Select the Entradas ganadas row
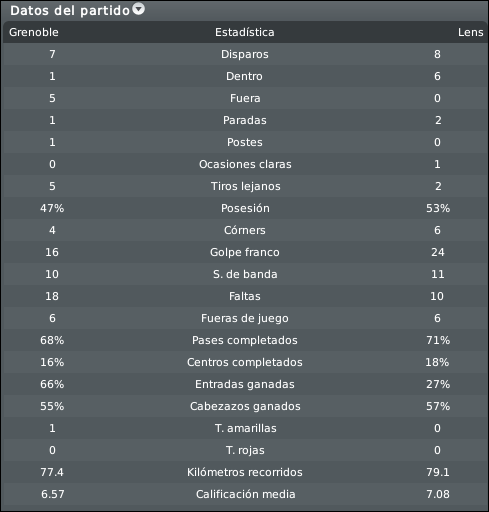 [x=245, y=384]
